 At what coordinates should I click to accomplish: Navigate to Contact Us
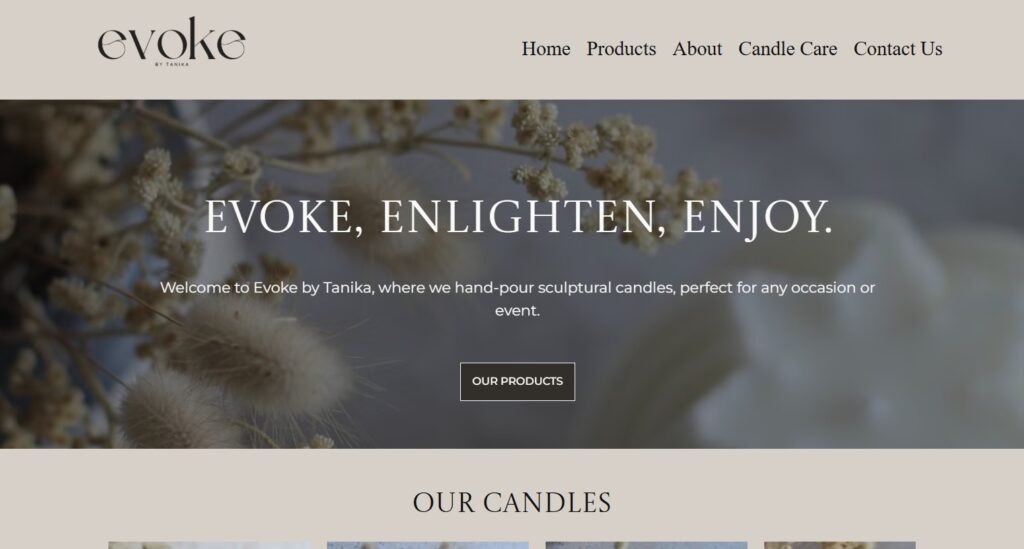pos(897,49)
